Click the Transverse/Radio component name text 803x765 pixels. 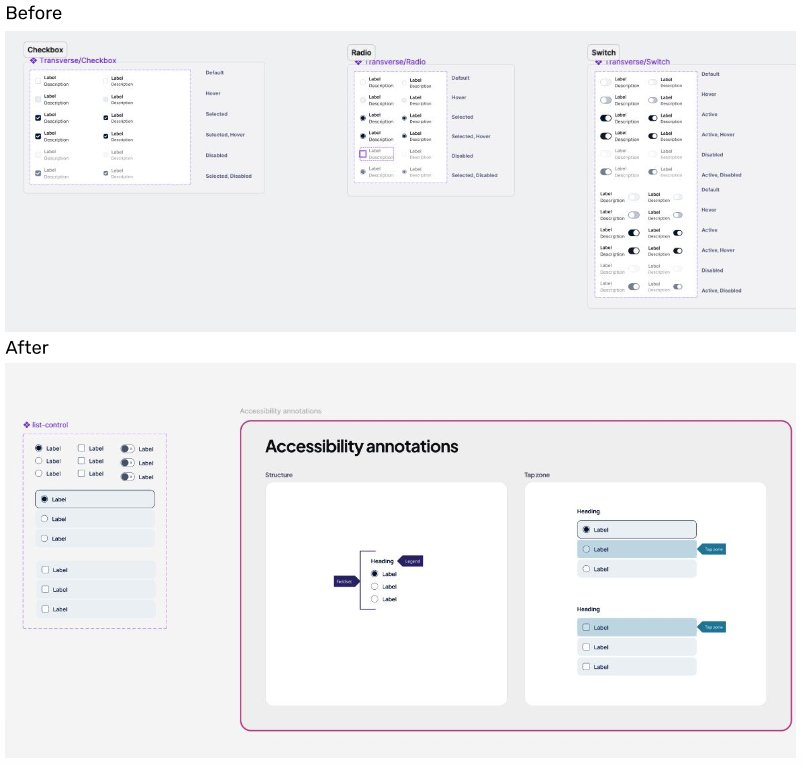point(394,61)
